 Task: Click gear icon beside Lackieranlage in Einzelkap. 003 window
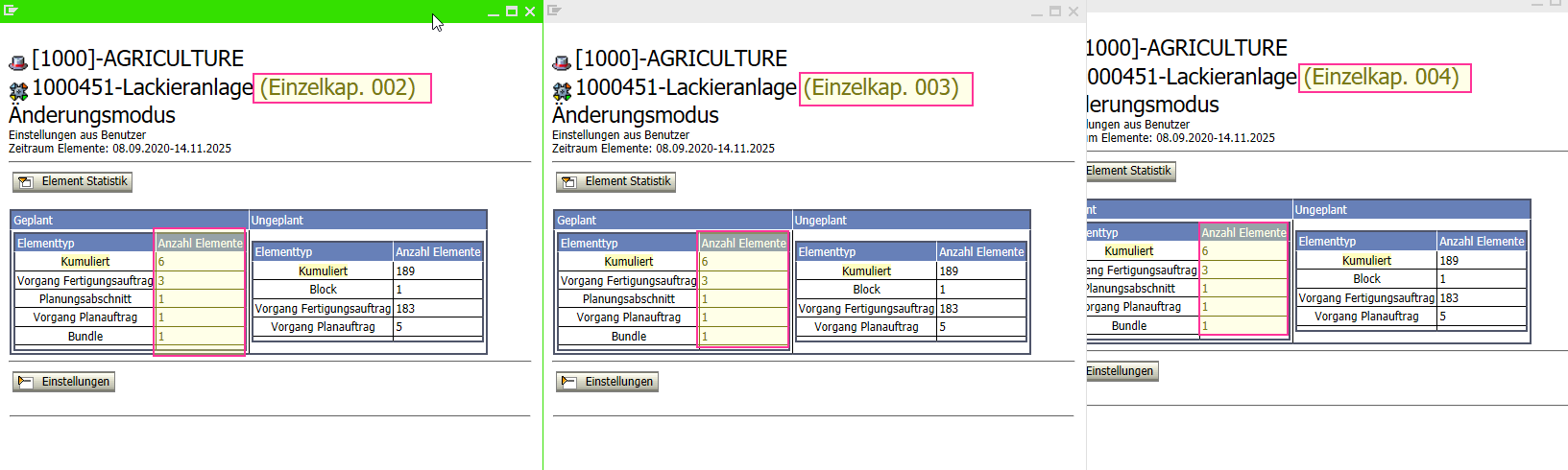562,91
